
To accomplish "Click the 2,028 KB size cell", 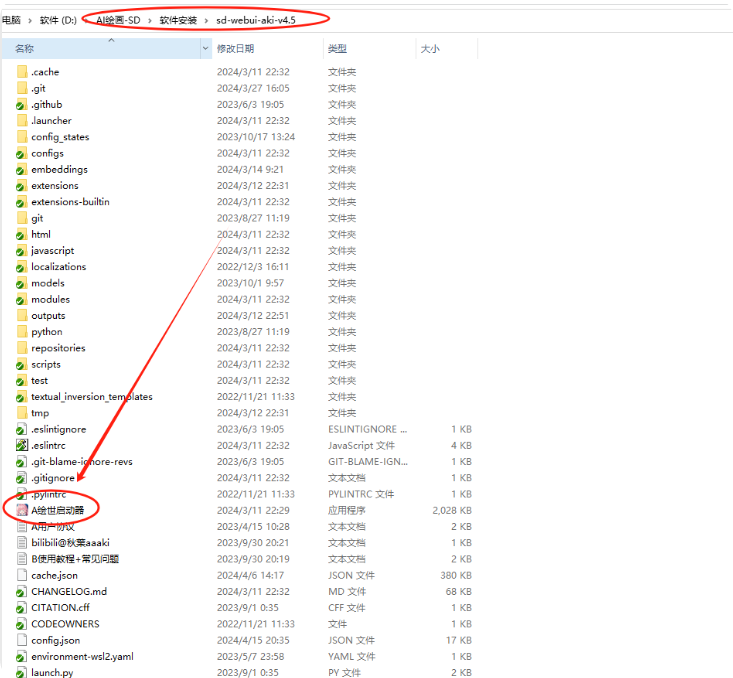I will coord(452,511).
